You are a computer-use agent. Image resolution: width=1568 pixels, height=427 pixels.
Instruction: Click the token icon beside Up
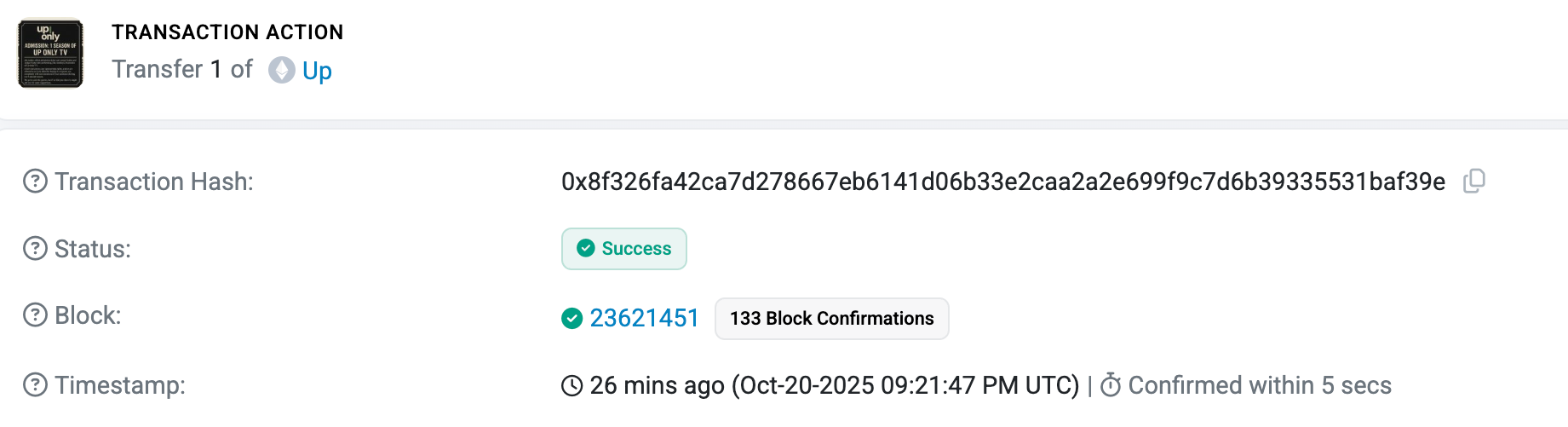(x=282, y=70)
